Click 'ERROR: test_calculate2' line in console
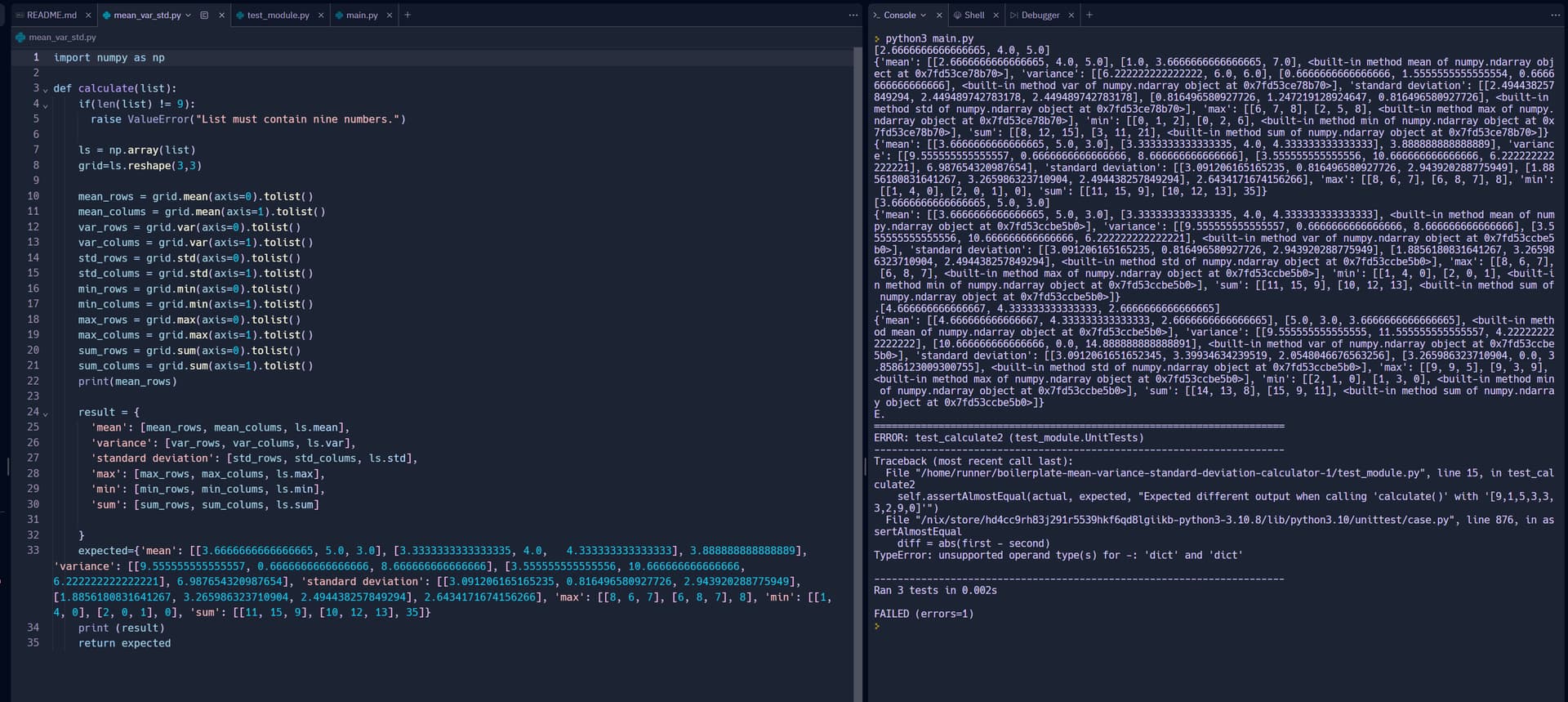The image size is (1568, 702). [1009, 438]
